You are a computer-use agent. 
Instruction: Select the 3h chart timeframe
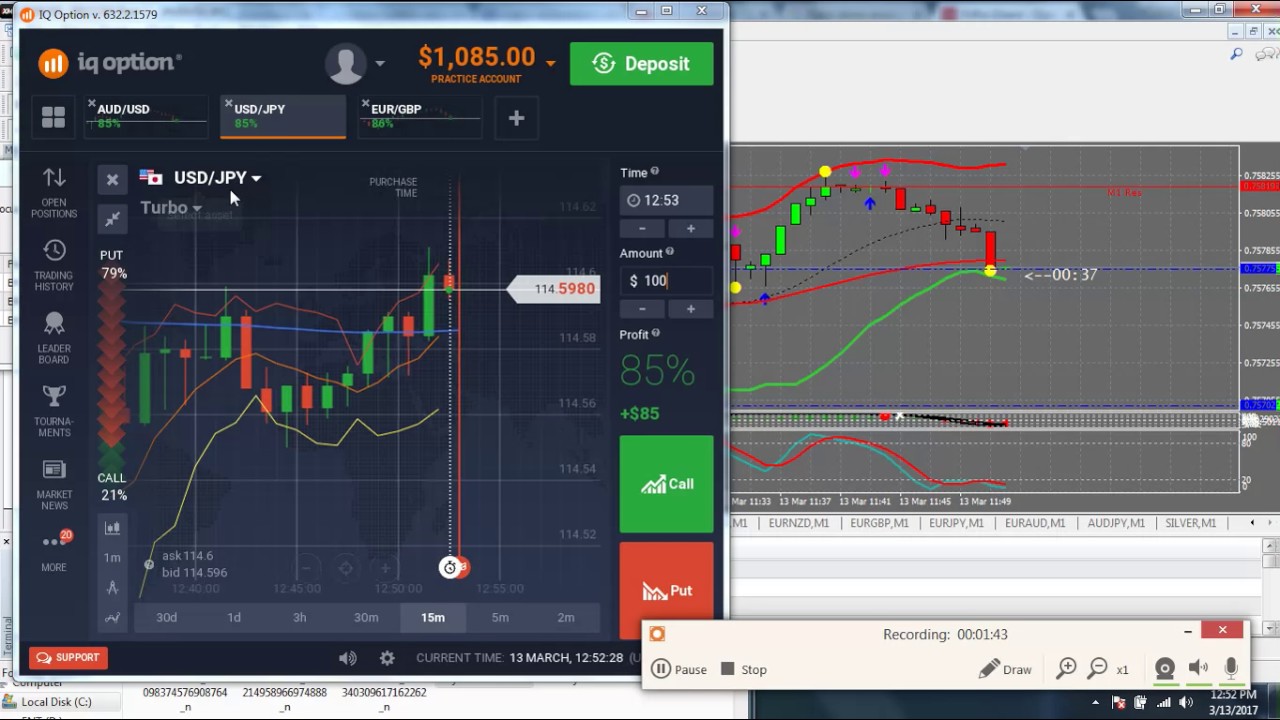[x=299, y=617]
